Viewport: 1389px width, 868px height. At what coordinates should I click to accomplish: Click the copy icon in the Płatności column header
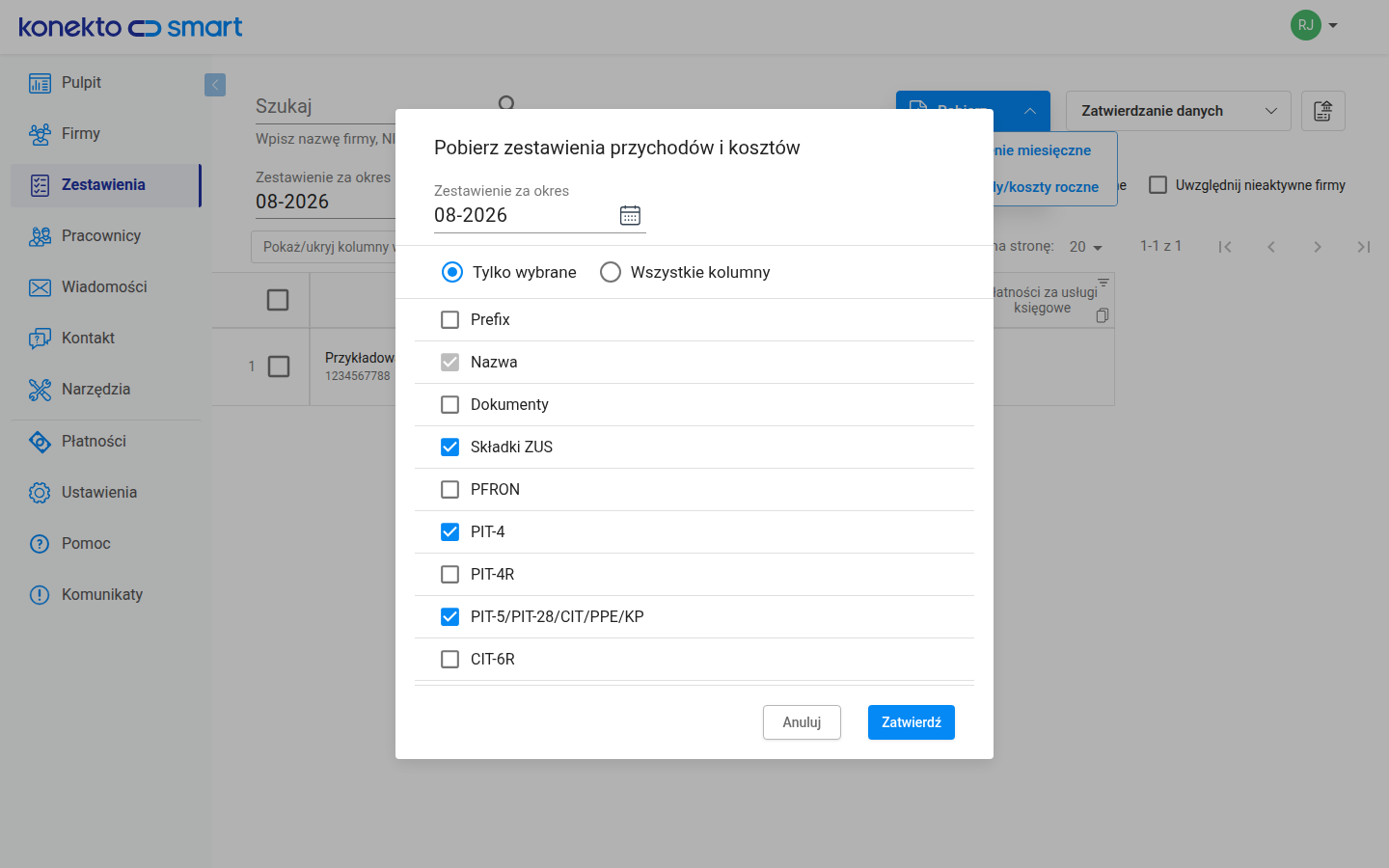pos(1103,315)
